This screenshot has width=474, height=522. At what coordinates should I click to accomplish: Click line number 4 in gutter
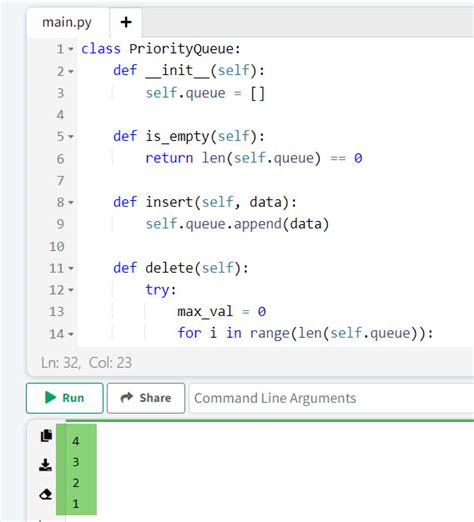[x=60, y=115]
